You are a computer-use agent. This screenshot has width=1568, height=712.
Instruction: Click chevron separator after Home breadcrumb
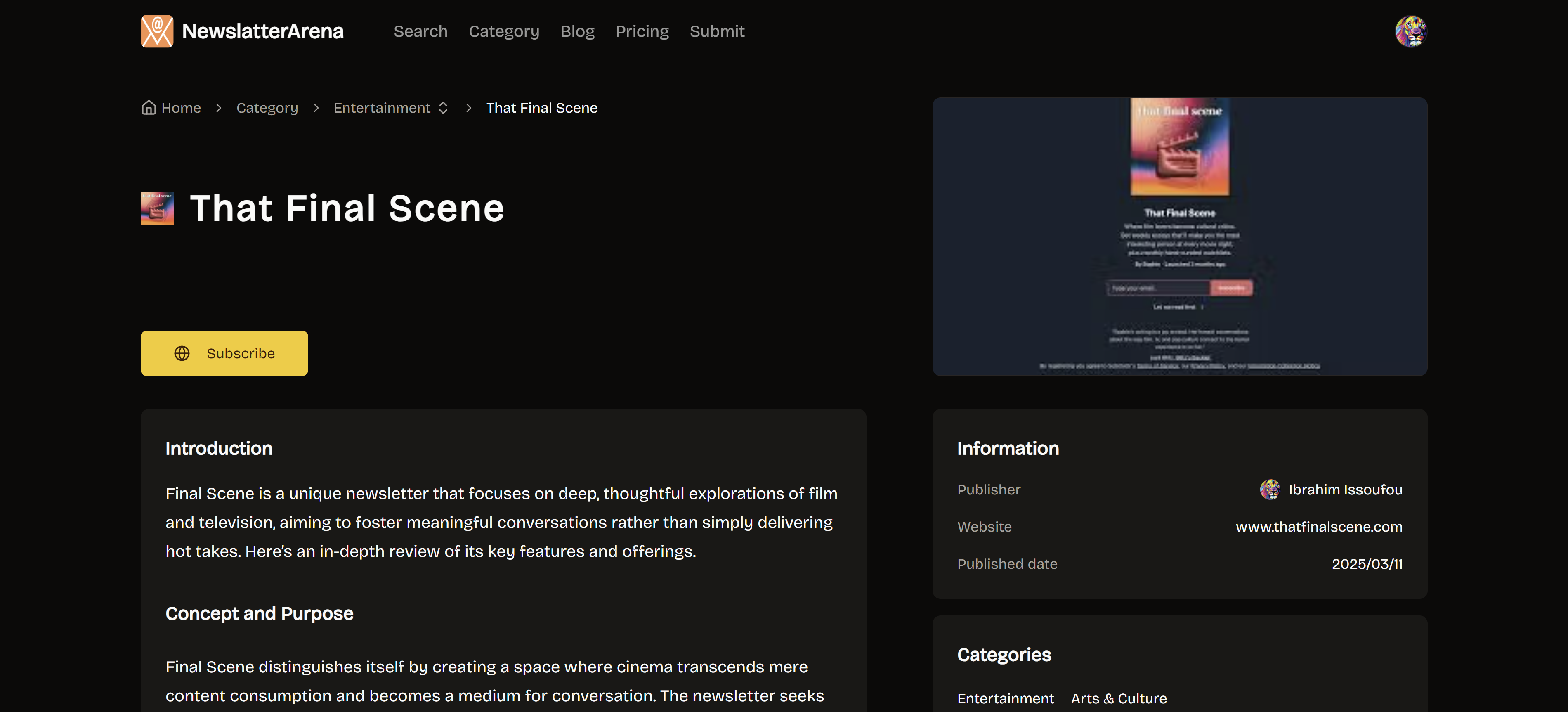219,108
